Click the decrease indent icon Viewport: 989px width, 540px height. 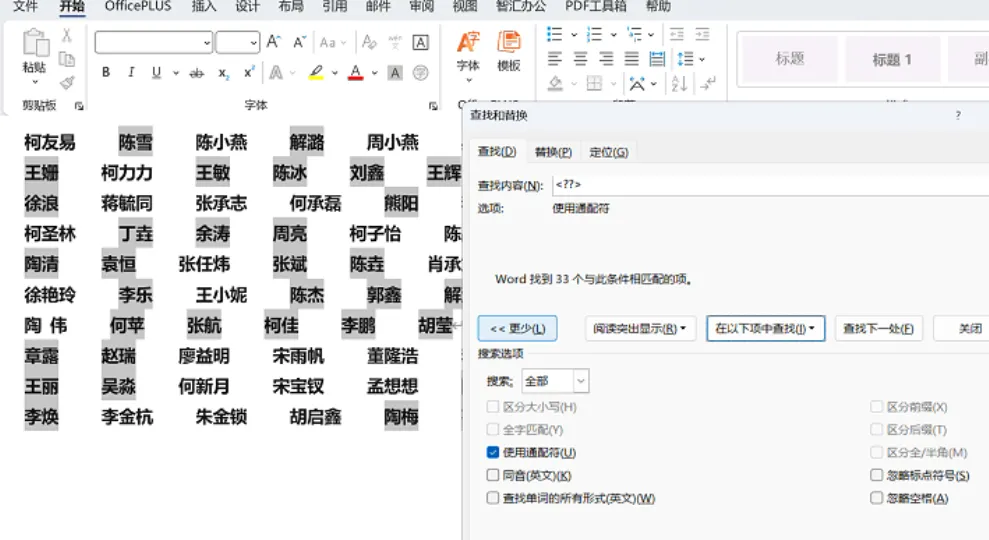coord(676,34)
